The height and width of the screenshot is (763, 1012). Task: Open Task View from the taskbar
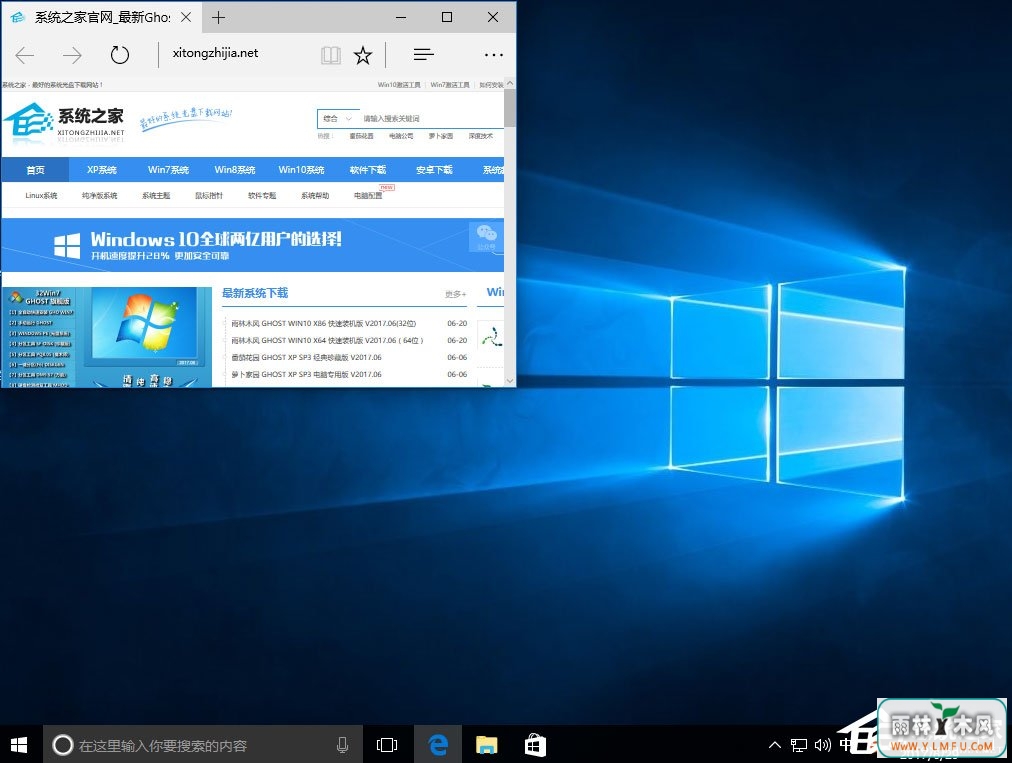pyautogui.click(x=387, y=745)
